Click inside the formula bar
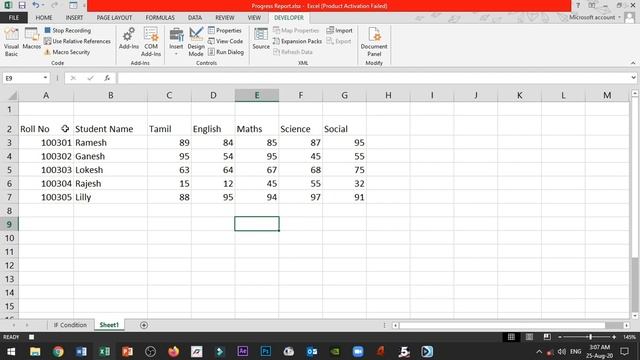 (373, 78)
